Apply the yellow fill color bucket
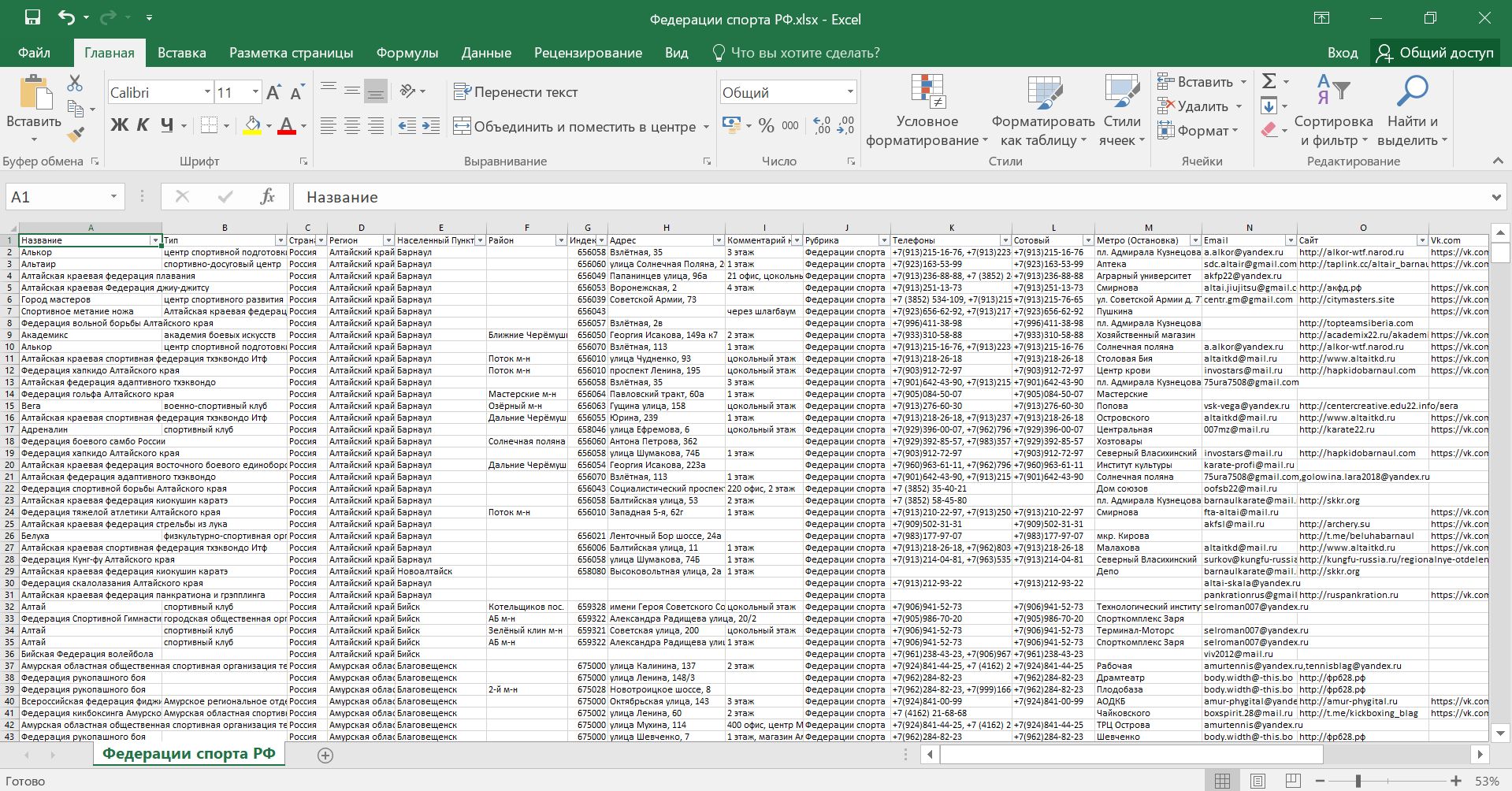 pyautogui.click(x=252, y=125)
